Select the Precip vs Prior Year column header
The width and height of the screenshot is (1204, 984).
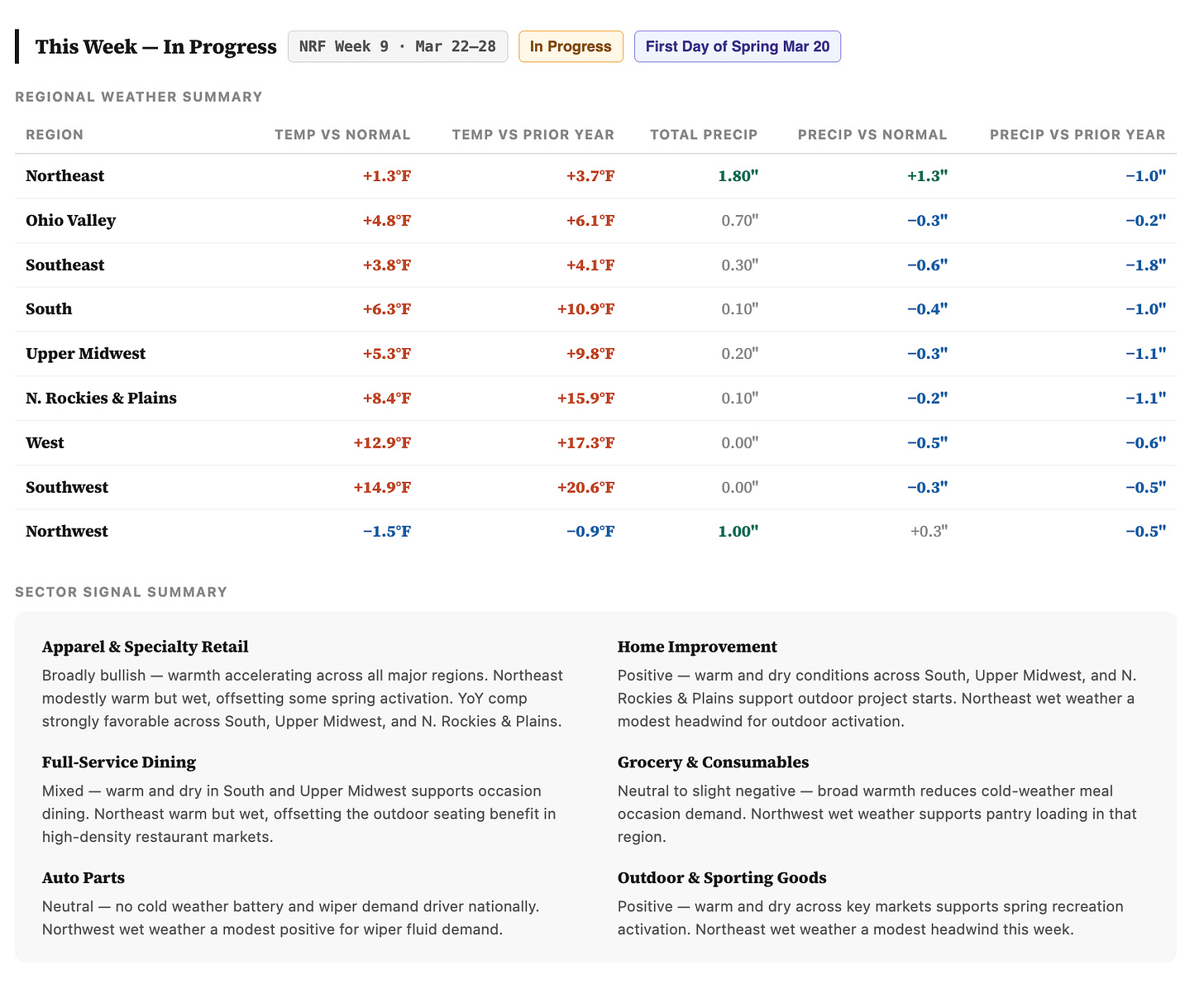tap(1077, 135)
